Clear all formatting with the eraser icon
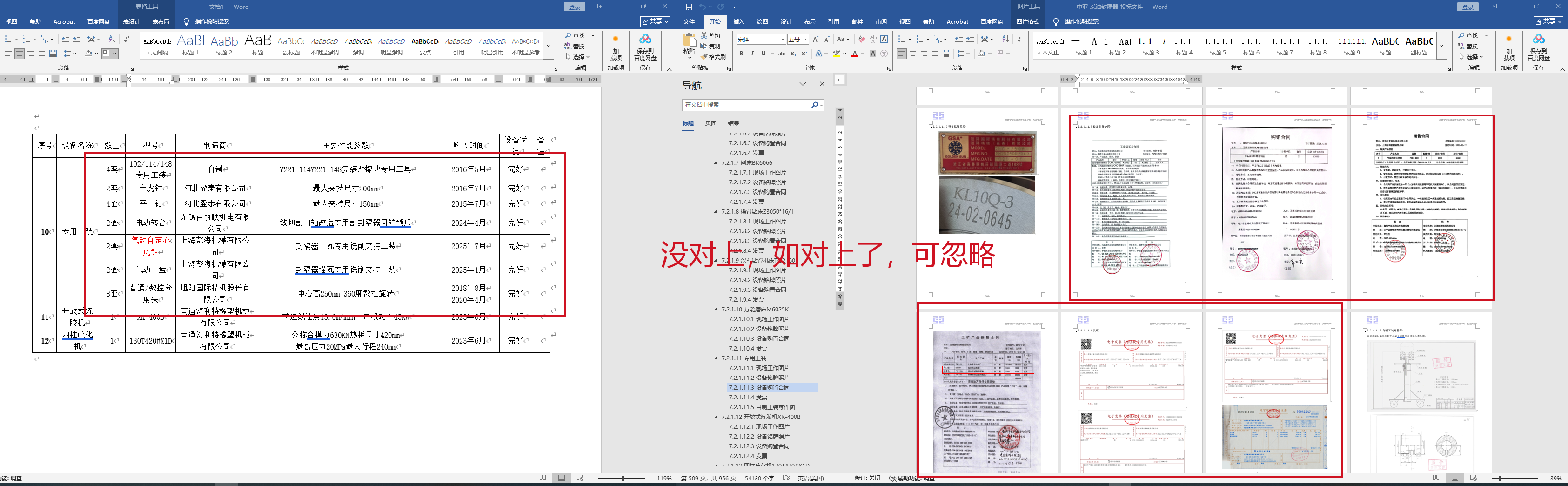 pyautogui.click(x=861, y=39)
